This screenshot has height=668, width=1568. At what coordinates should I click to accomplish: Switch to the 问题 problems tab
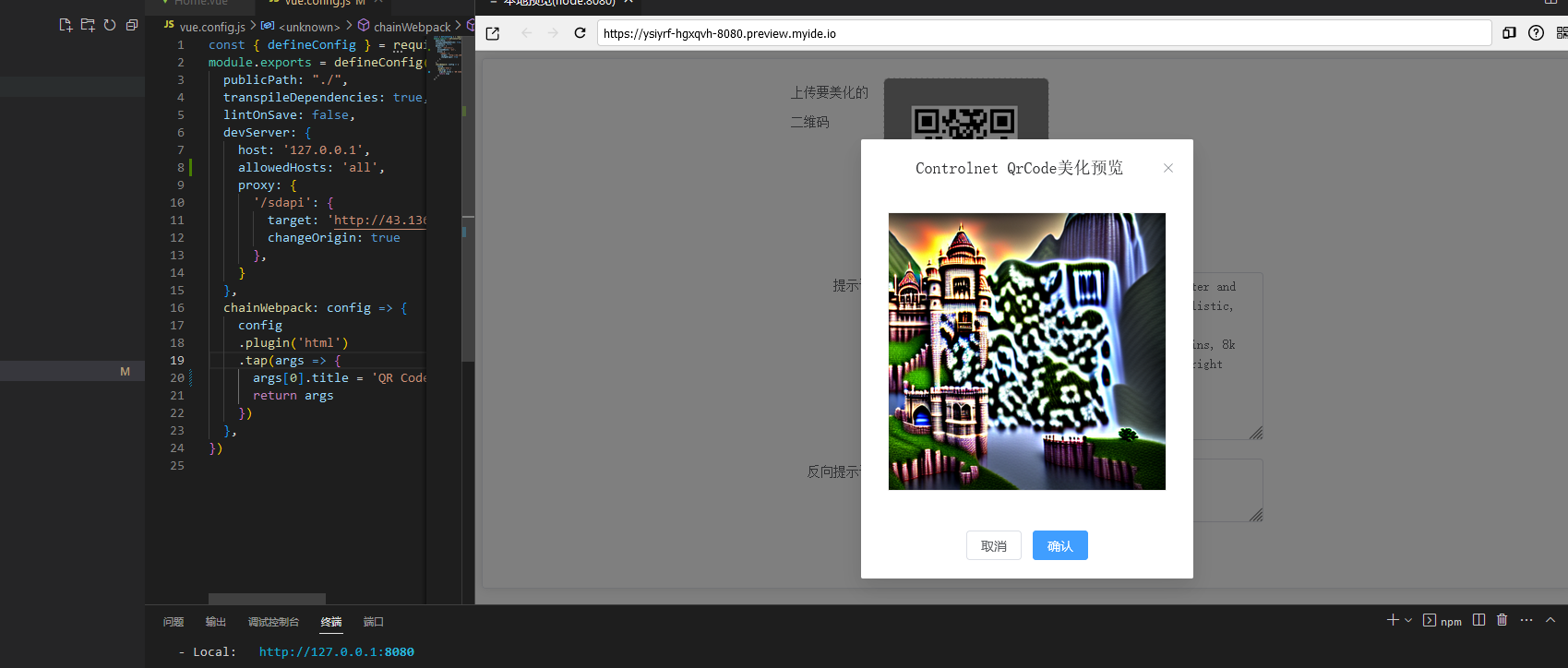pyautogui.click(x=174, y=622)
